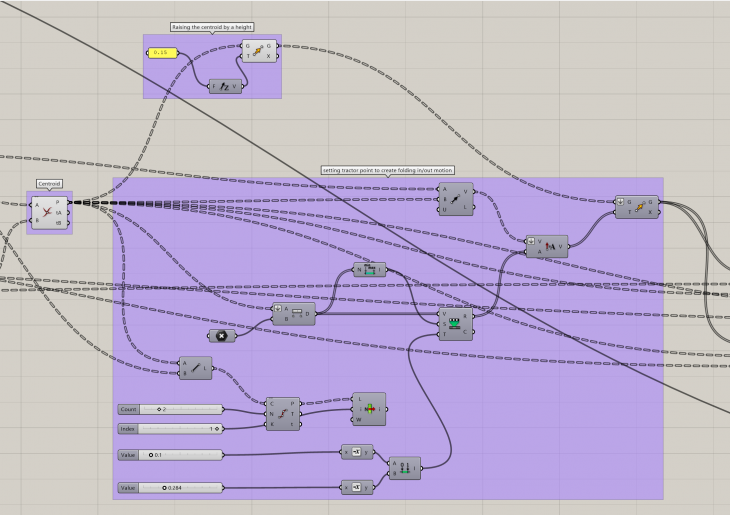The width and height of the screenshot is (730, 515).
Task: Click the "Raising the centroid by a height" label
Action: tap(212, 27)
